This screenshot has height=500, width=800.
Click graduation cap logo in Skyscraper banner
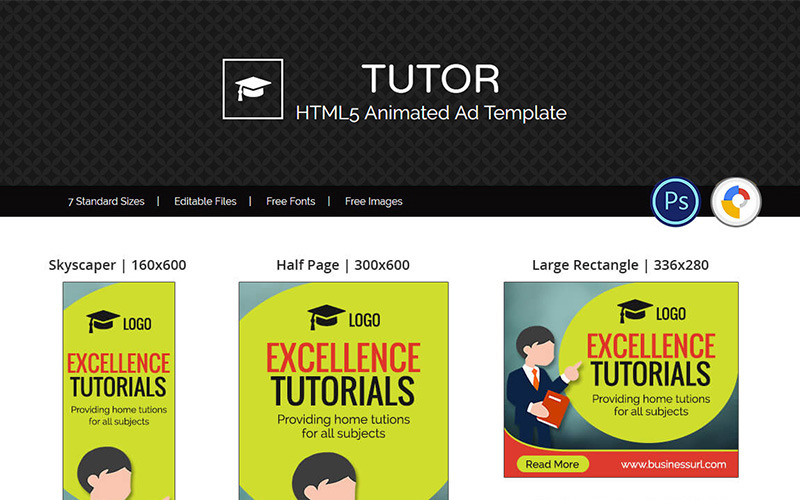(x=103, y=321)
